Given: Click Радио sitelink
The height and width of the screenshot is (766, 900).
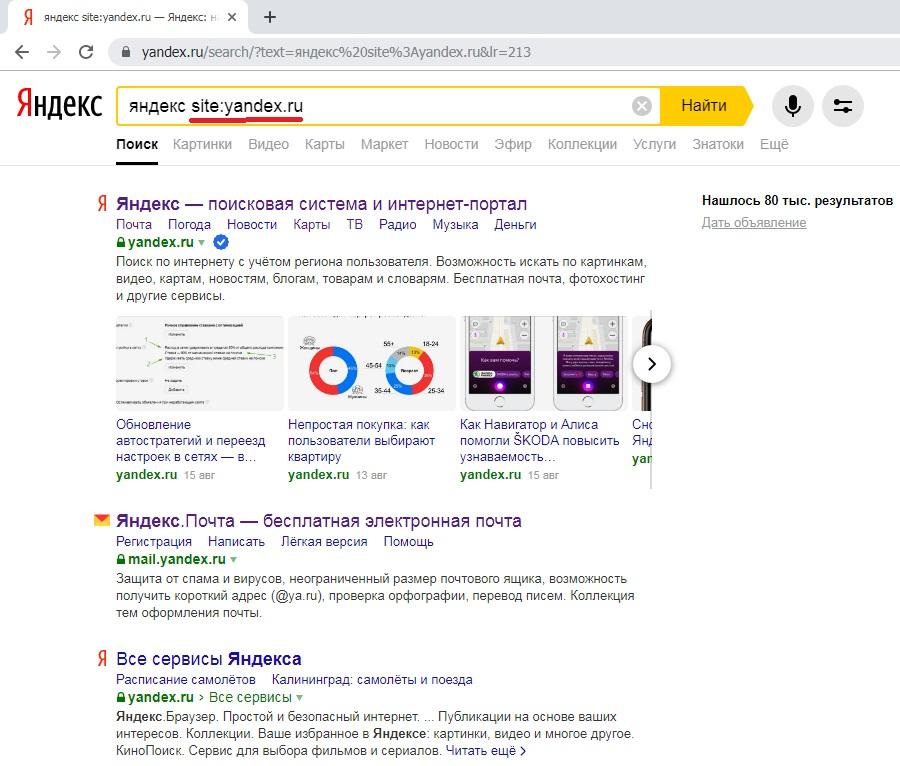Looking at the screenshot, I should (398, 224).
